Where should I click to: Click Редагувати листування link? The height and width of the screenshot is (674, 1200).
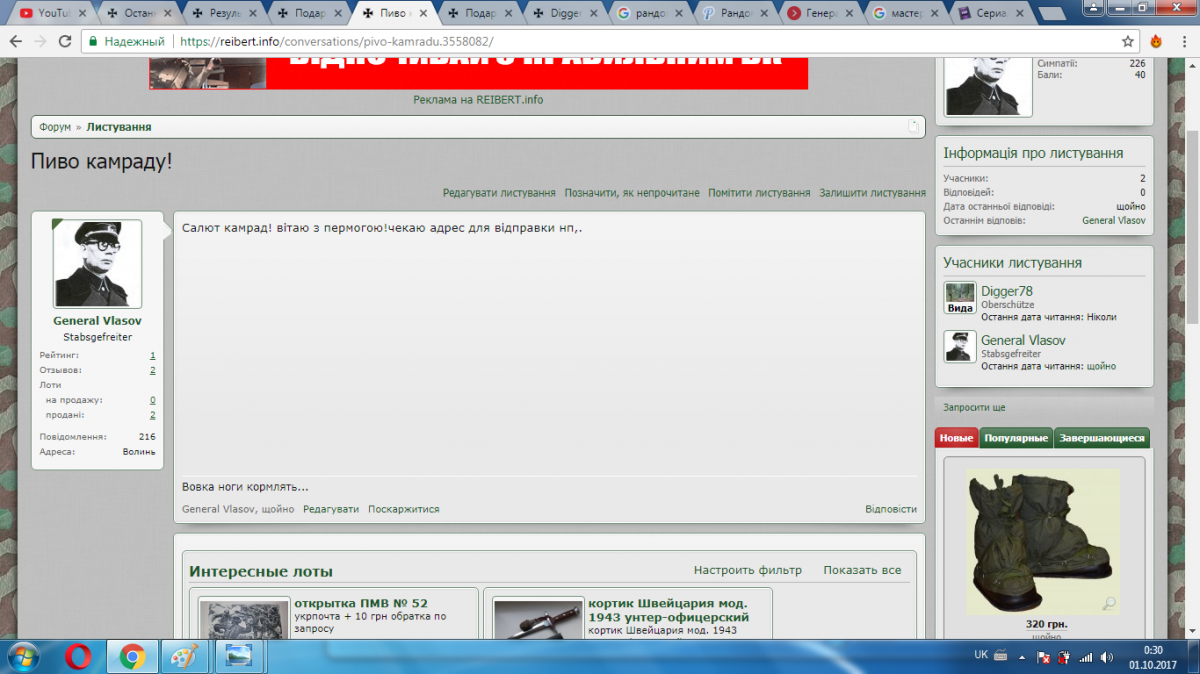pyautogui.click(x=499, y=192)
